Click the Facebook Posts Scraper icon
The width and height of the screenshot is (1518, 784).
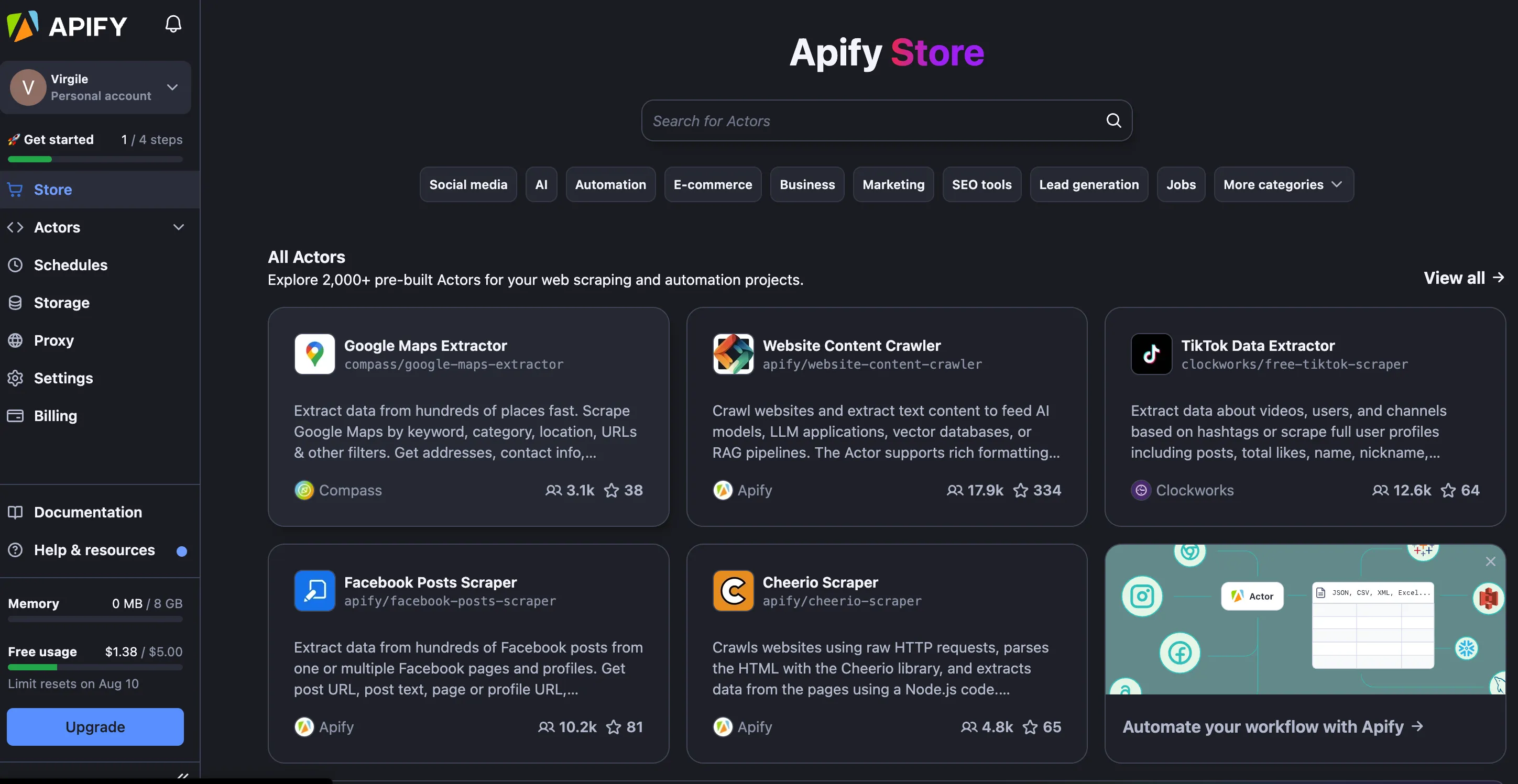pos(315,591)
